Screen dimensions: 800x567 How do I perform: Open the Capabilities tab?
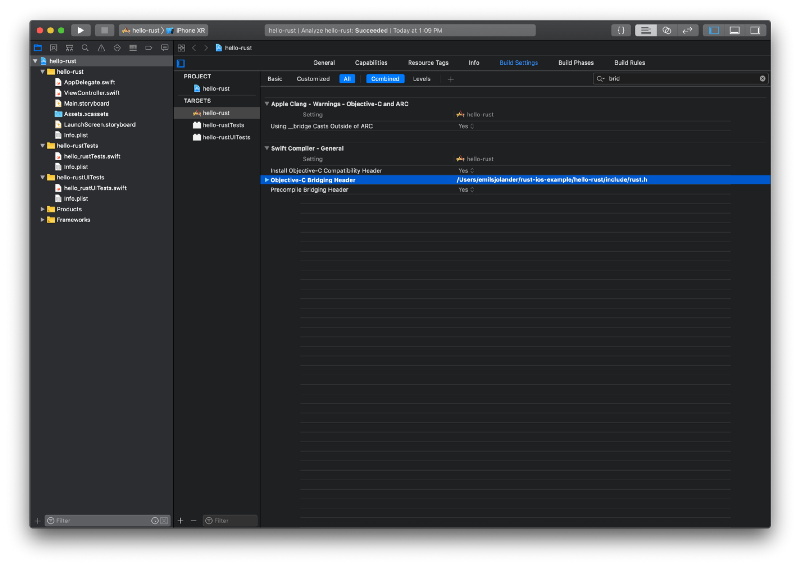point(371,63)
